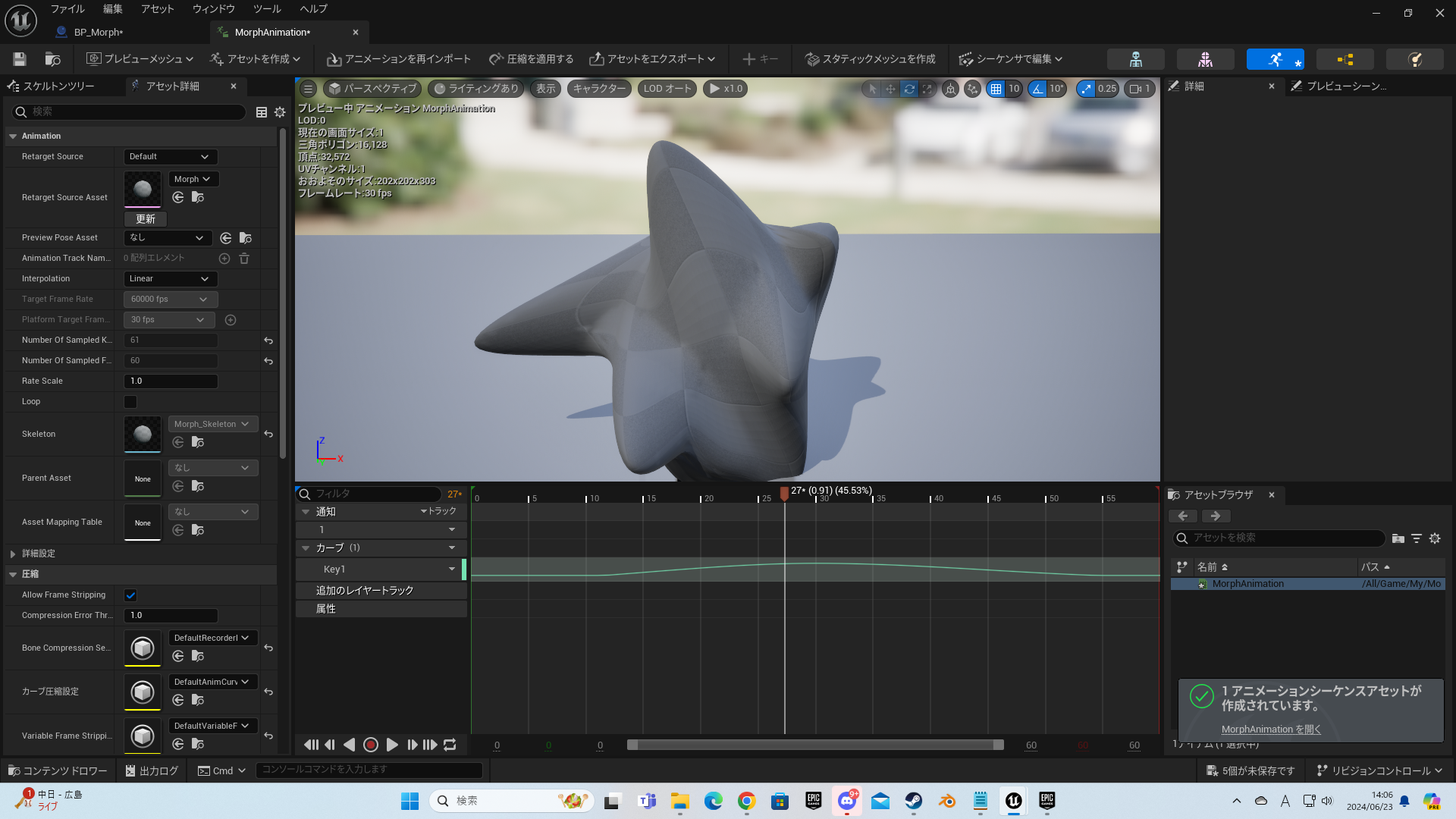Toggle loop playback in the timeline controls
1456x819 pixels.
449,745
